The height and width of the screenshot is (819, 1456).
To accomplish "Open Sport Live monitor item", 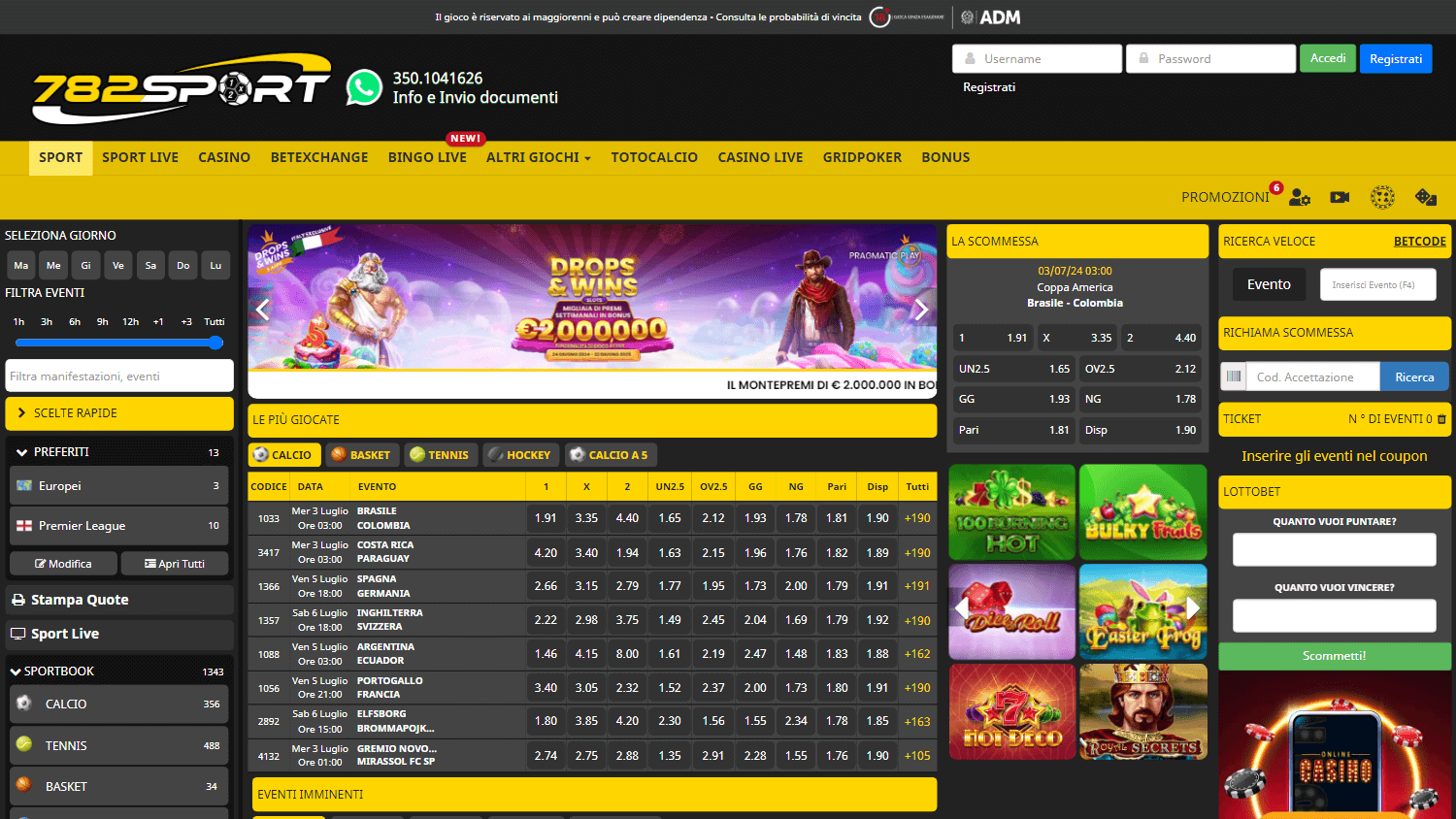I will point(119,634).
